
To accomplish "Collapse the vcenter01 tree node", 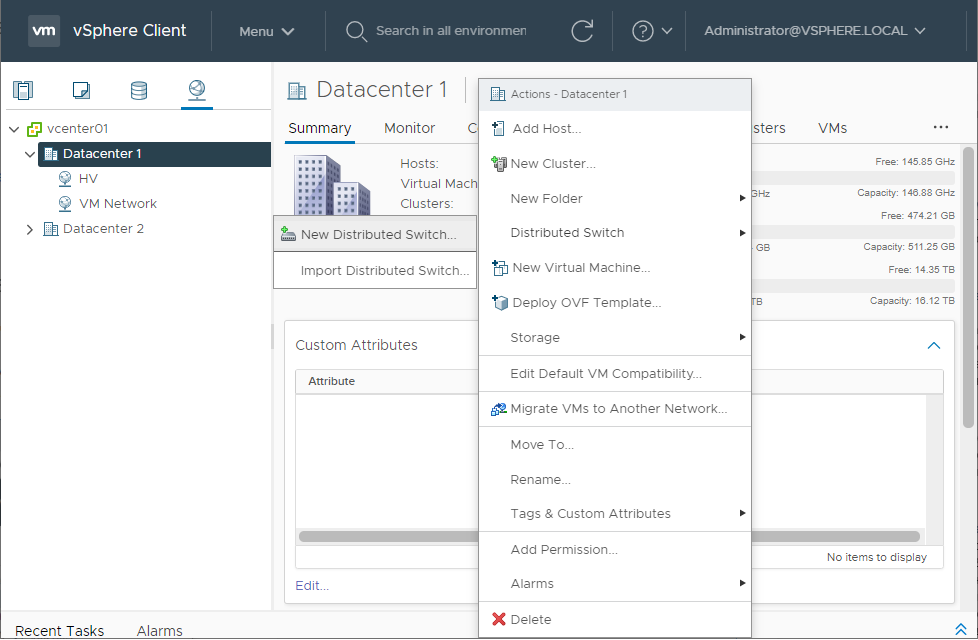I will (x=14, y=129).
